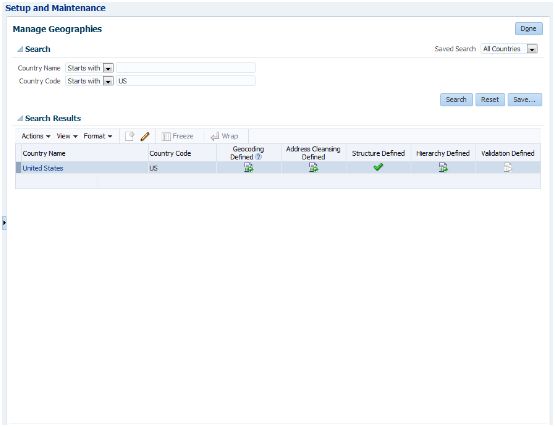Viewport: 555px width, 427px height.
Task: Click the Done button
Action: (x=528, y=29)
